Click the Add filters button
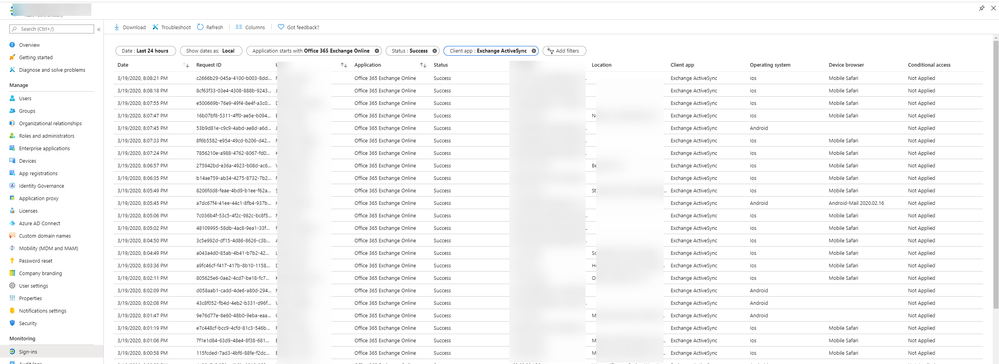Image resolution: width=999 pixels, height=364 pixels. point(564,51)
